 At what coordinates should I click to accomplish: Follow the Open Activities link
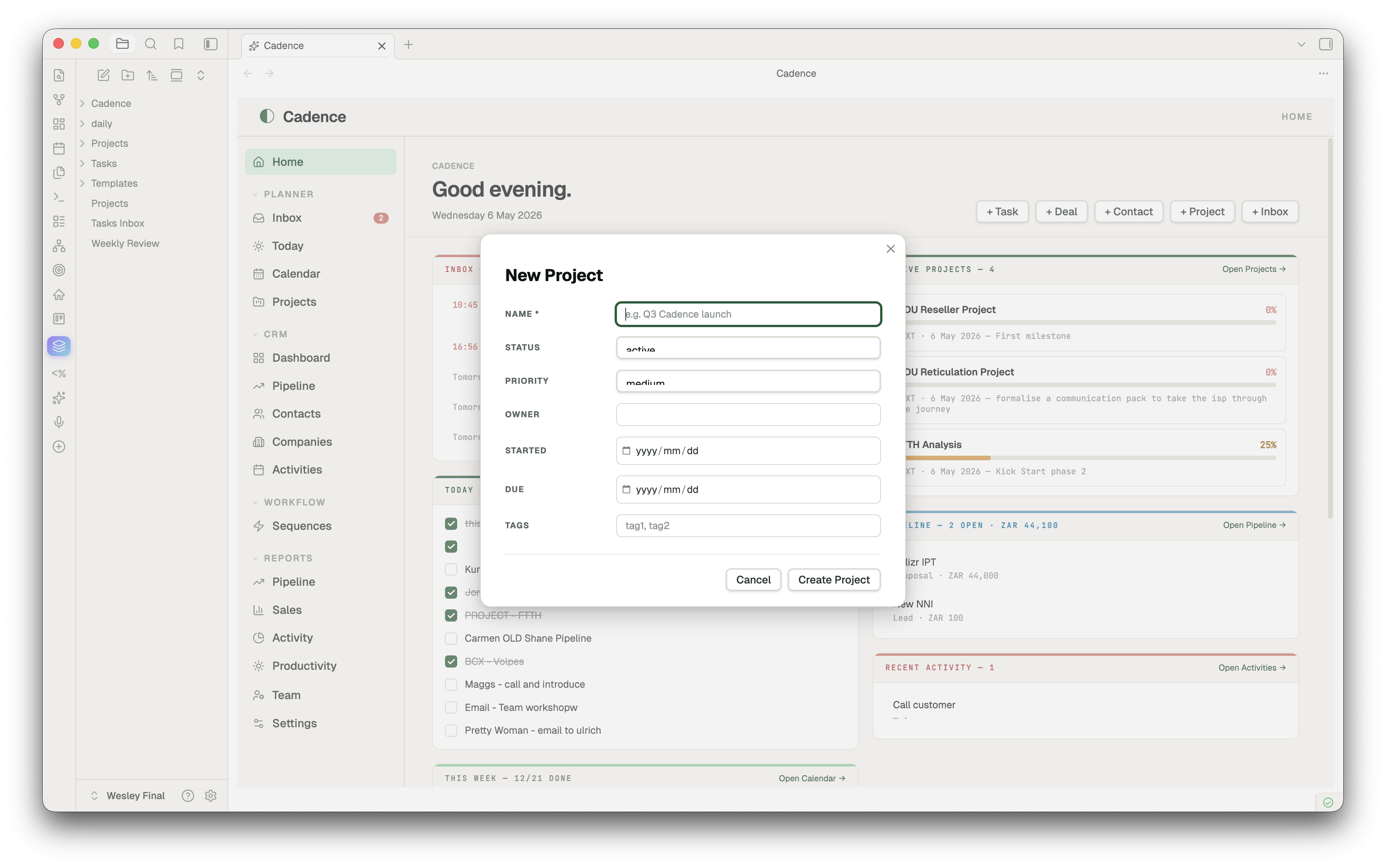pos(1252,668)
